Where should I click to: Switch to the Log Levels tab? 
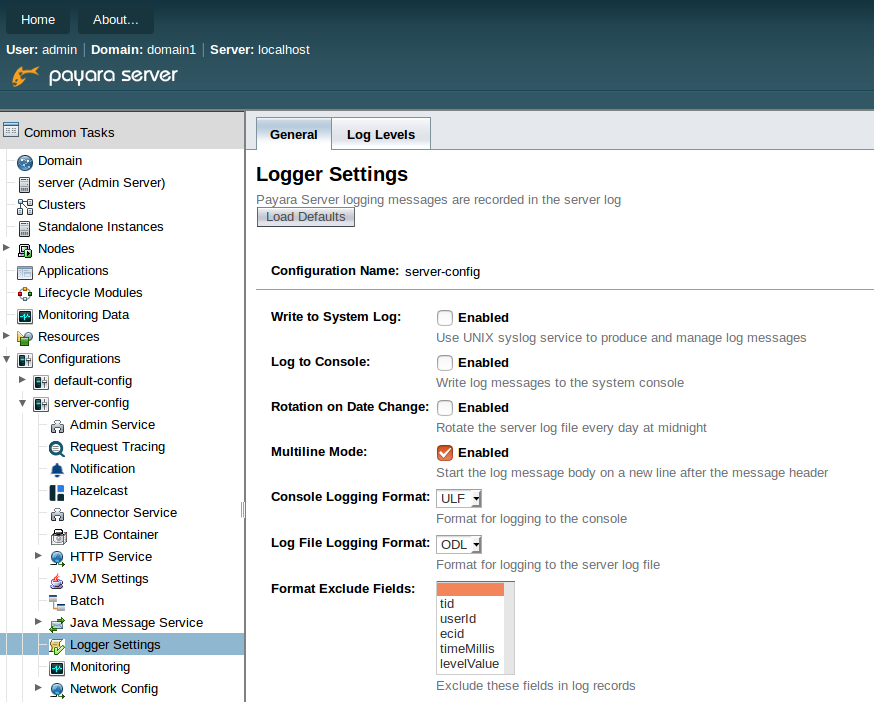(x=381, y=134)
